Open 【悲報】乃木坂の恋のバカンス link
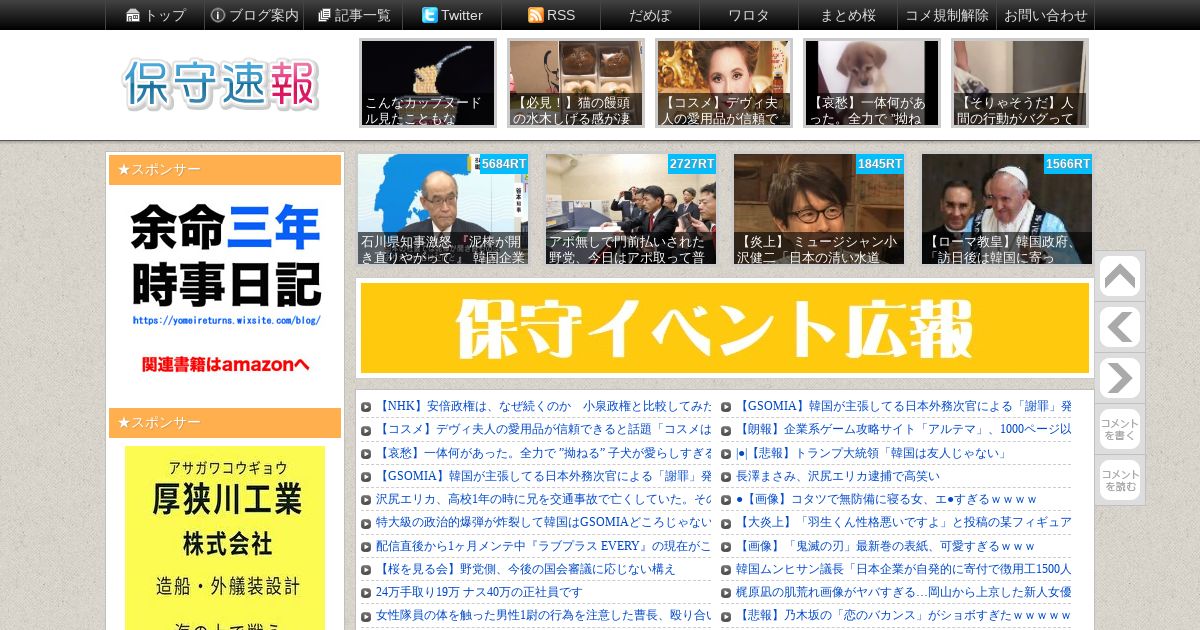Image resolution: width=1200 pixels, height=630 pixels. tap(903, 615)
